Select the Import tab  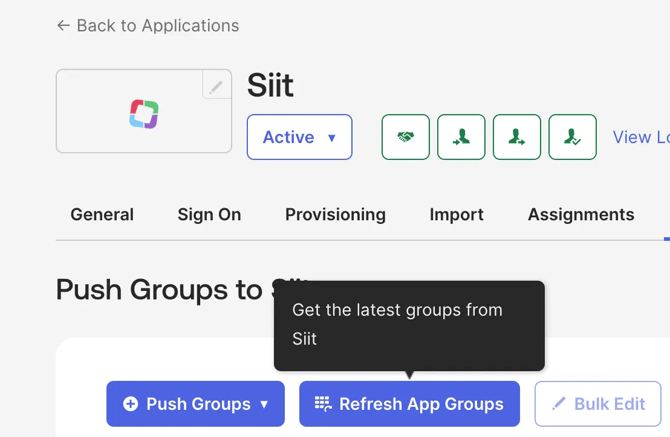pyautogui.click(x=456, y=214)
